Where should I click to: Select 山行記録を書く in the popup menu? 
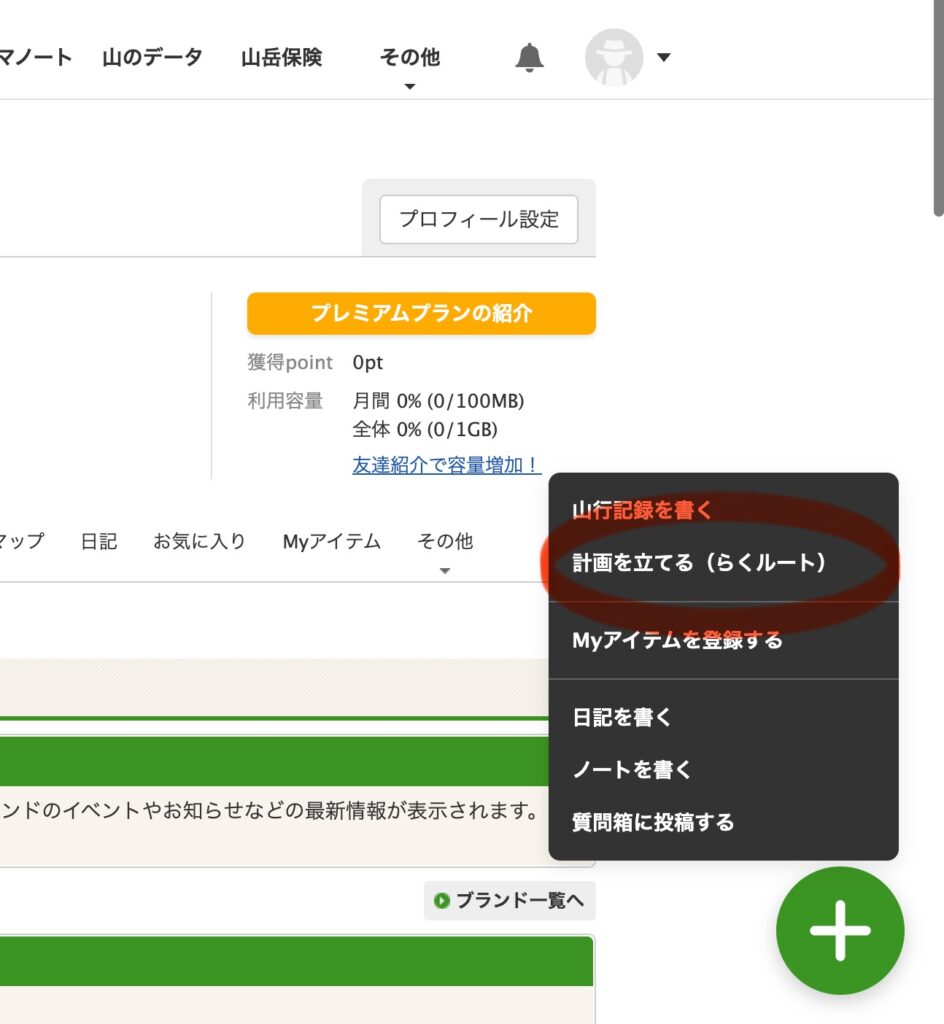coord(642,510)
